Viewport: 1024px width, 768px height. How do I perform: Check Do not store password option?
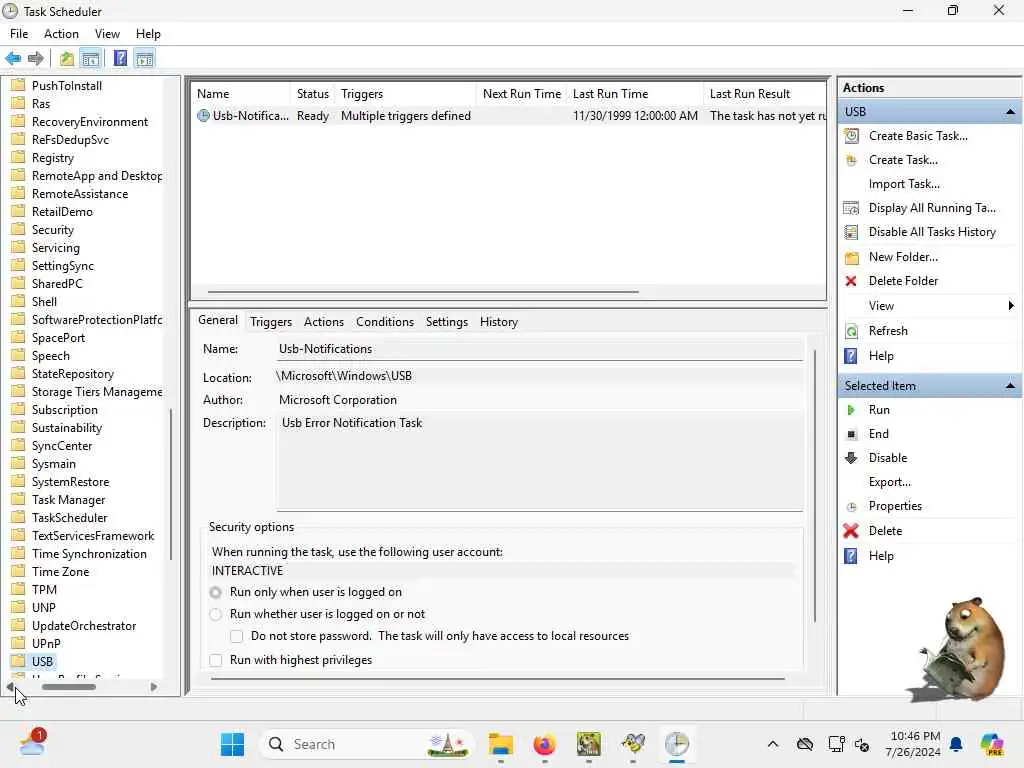pos(236,636)
